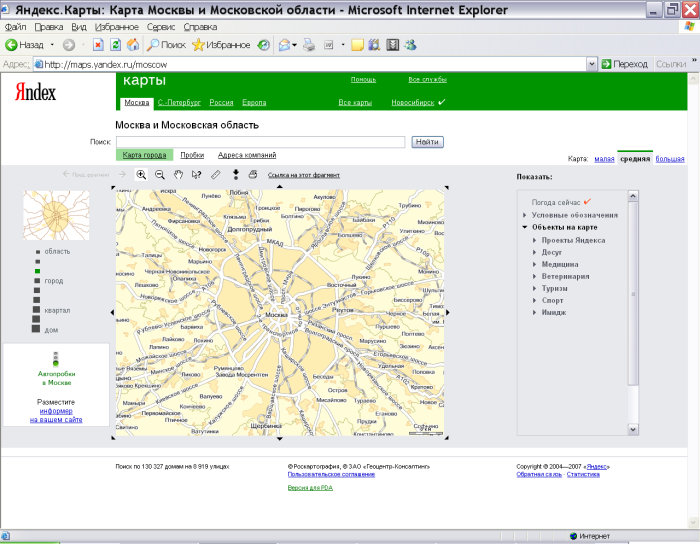
Task: Click the Найти search button
Action: click(x=427, y=142)
